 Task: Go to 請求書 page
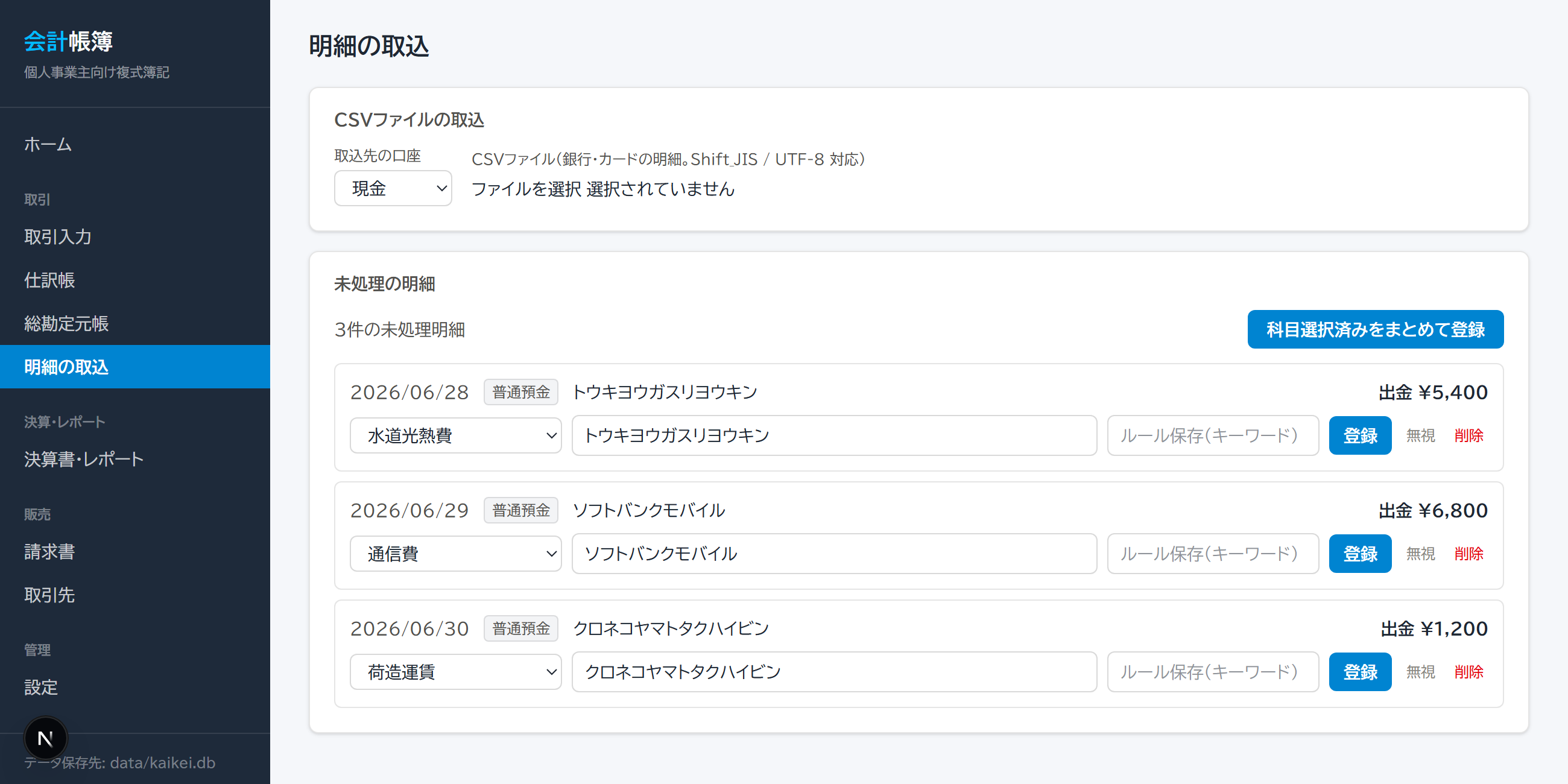(135, 551)
